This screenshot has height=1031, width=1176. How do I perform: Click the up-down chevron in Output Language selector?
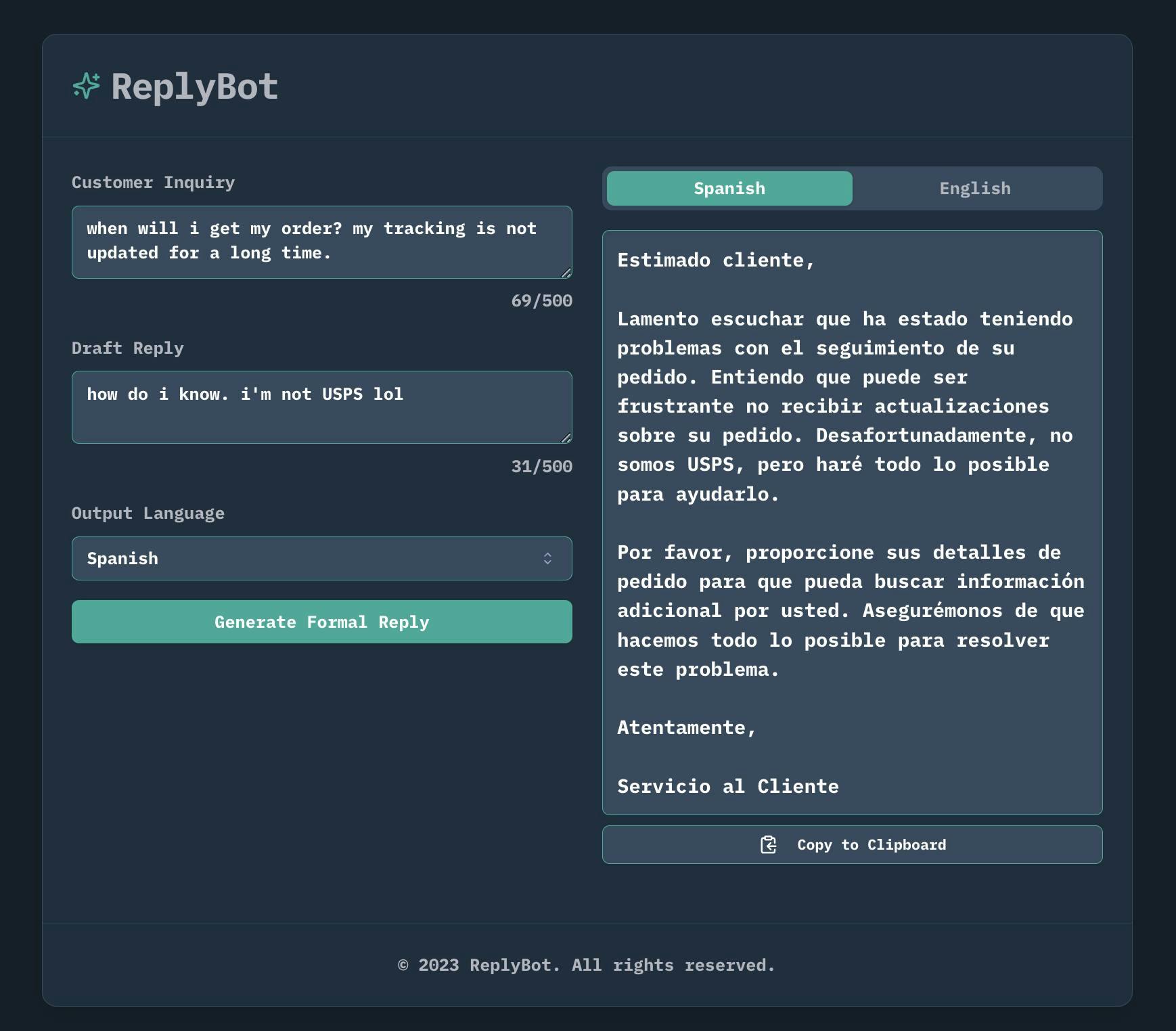coord(547,558)
